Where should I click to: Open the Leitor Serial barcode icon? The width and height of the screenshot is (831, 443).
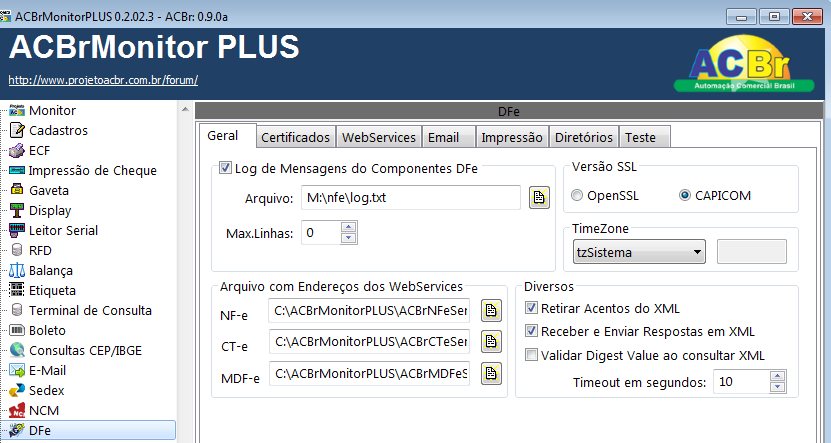coord(17,231)
